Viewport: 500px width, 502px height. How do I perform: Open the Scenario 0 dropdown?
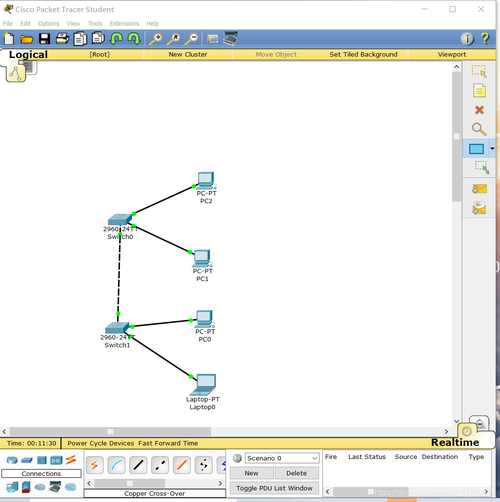(x=282, y=458)
